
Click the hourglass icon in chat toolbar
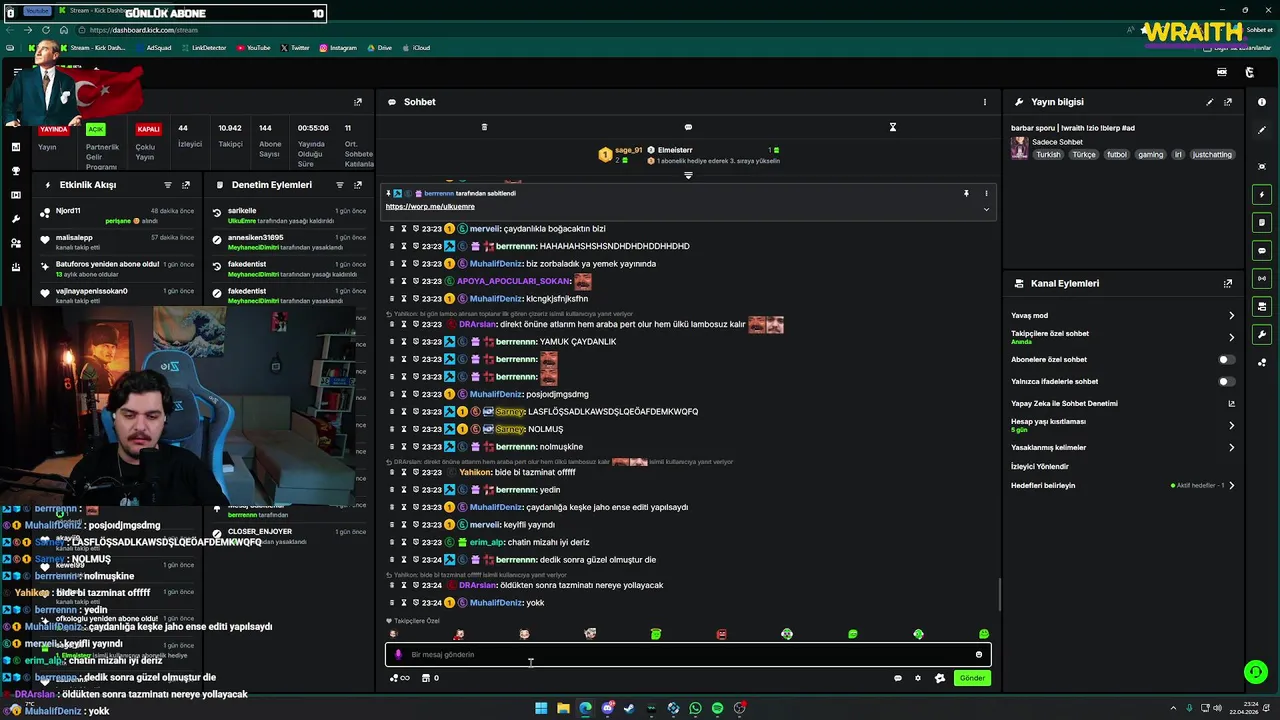tap(893, 127)
